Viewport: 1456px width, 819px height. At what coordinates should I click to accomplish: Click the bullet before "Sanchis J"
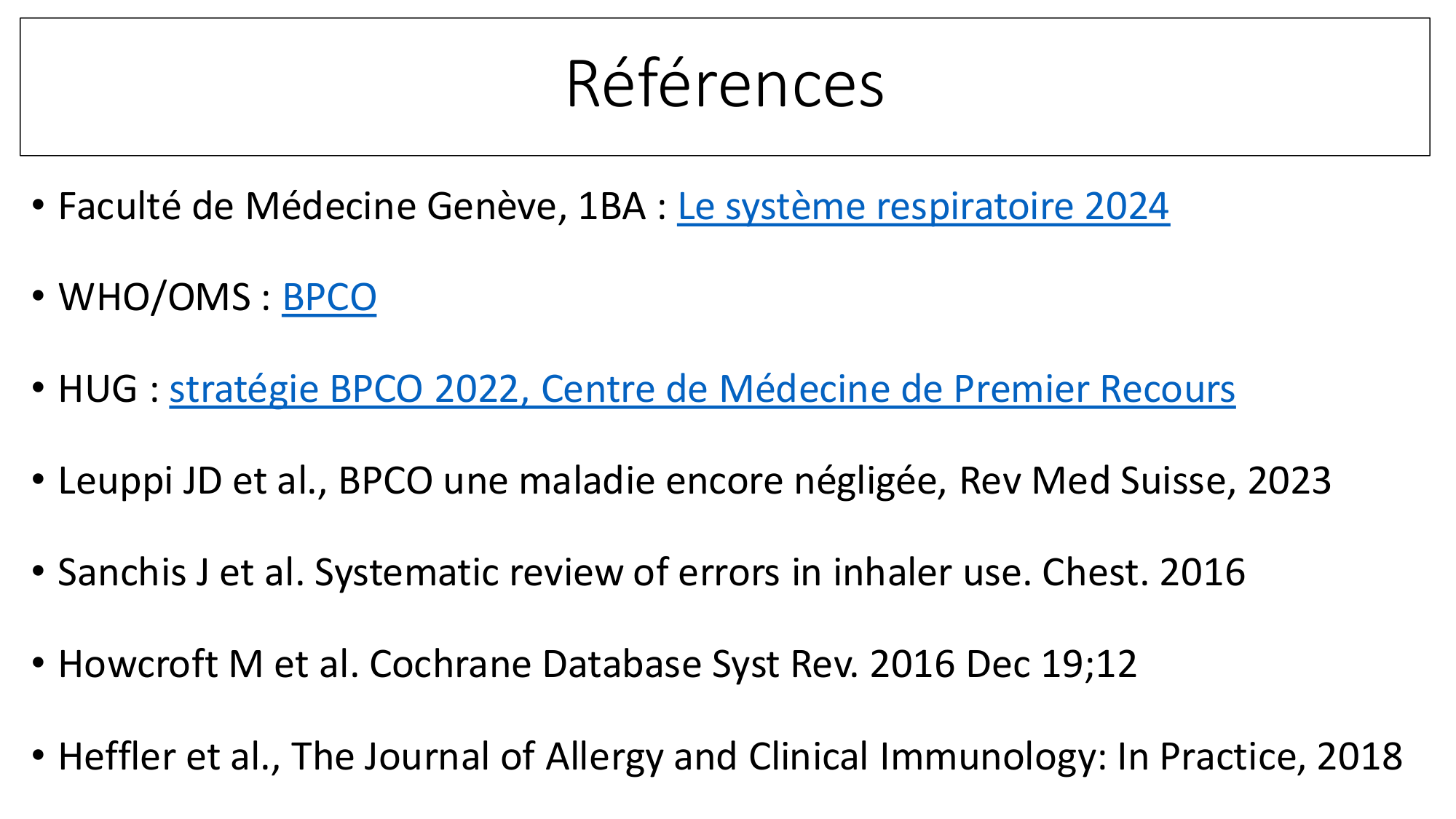tap(39, 572)
